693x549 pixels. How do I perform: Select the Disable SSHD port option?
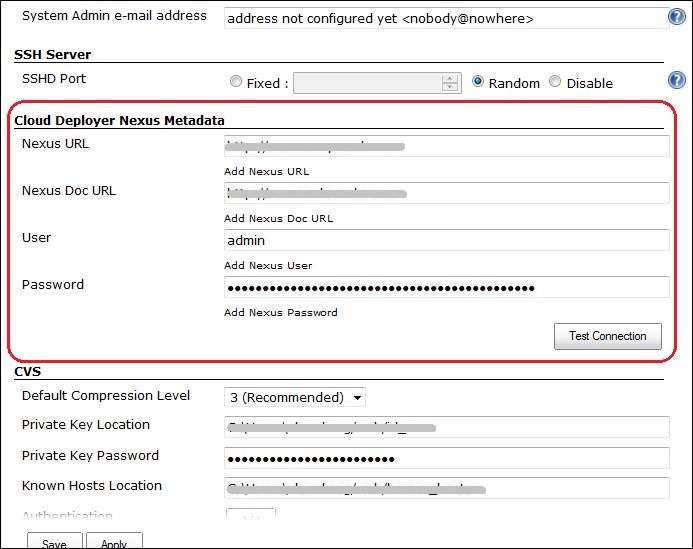pos(555,82)
